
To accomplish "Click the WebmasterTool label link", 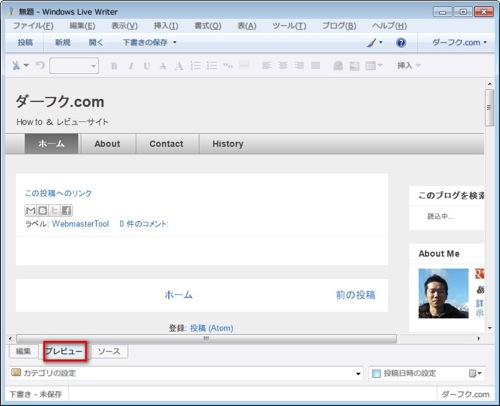I will point(81,224).
